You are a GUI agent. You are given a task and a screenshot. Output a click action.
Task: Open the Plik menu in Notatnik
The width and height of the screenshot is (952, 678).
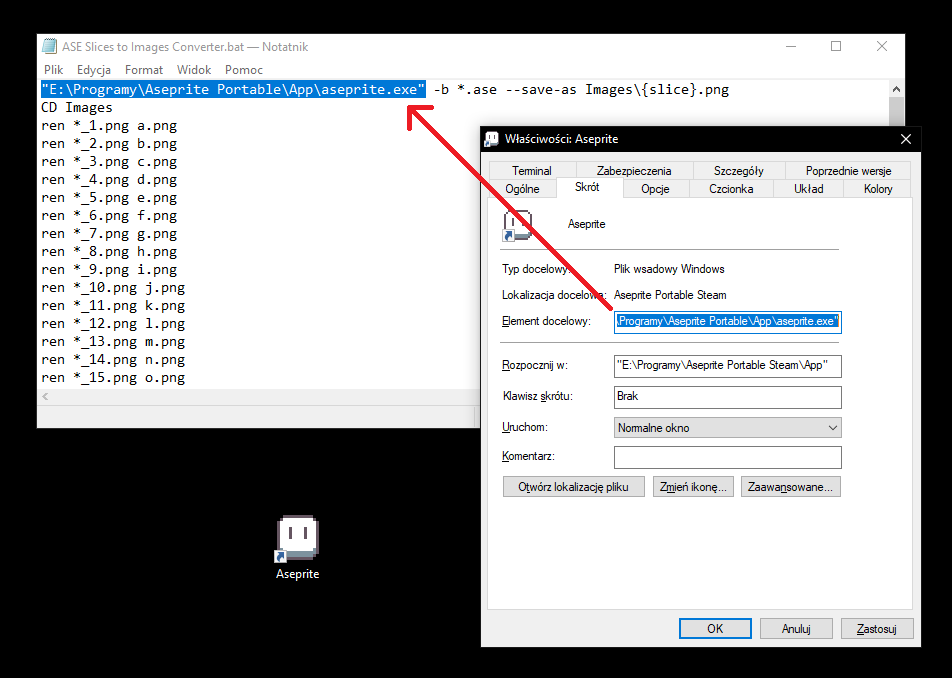point(53,70)
